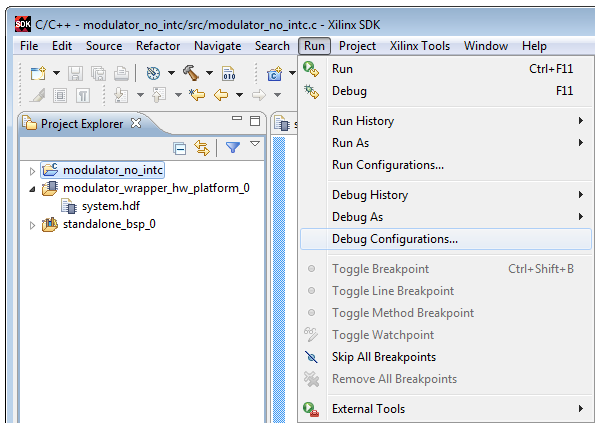Click the system.hdf editor tab icon
This screenshot has width=601, height=428.
pyautogui.click(x=282, y=123)
